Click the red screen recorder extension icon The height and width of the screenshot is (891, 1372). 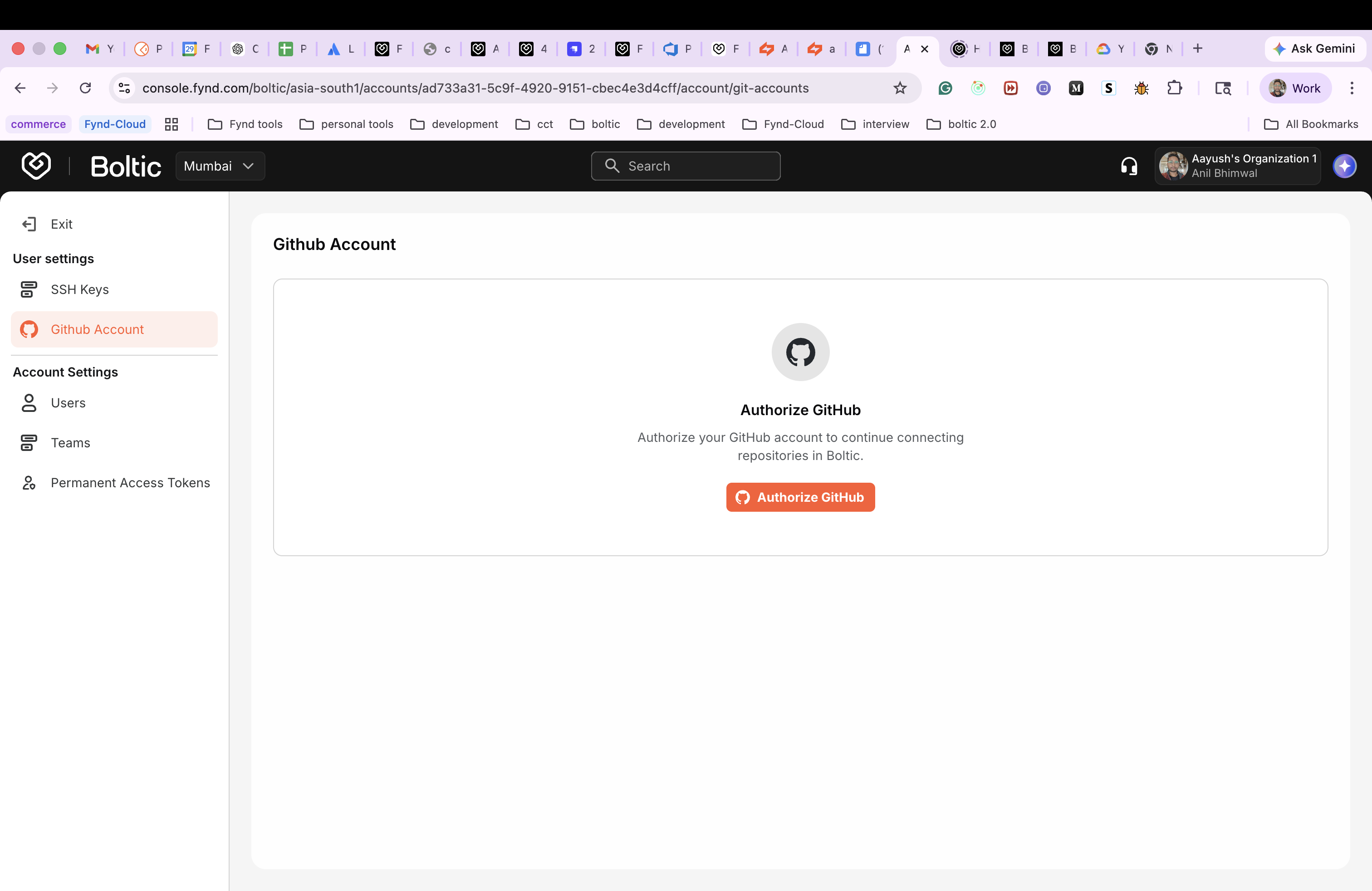point(1010,88)
